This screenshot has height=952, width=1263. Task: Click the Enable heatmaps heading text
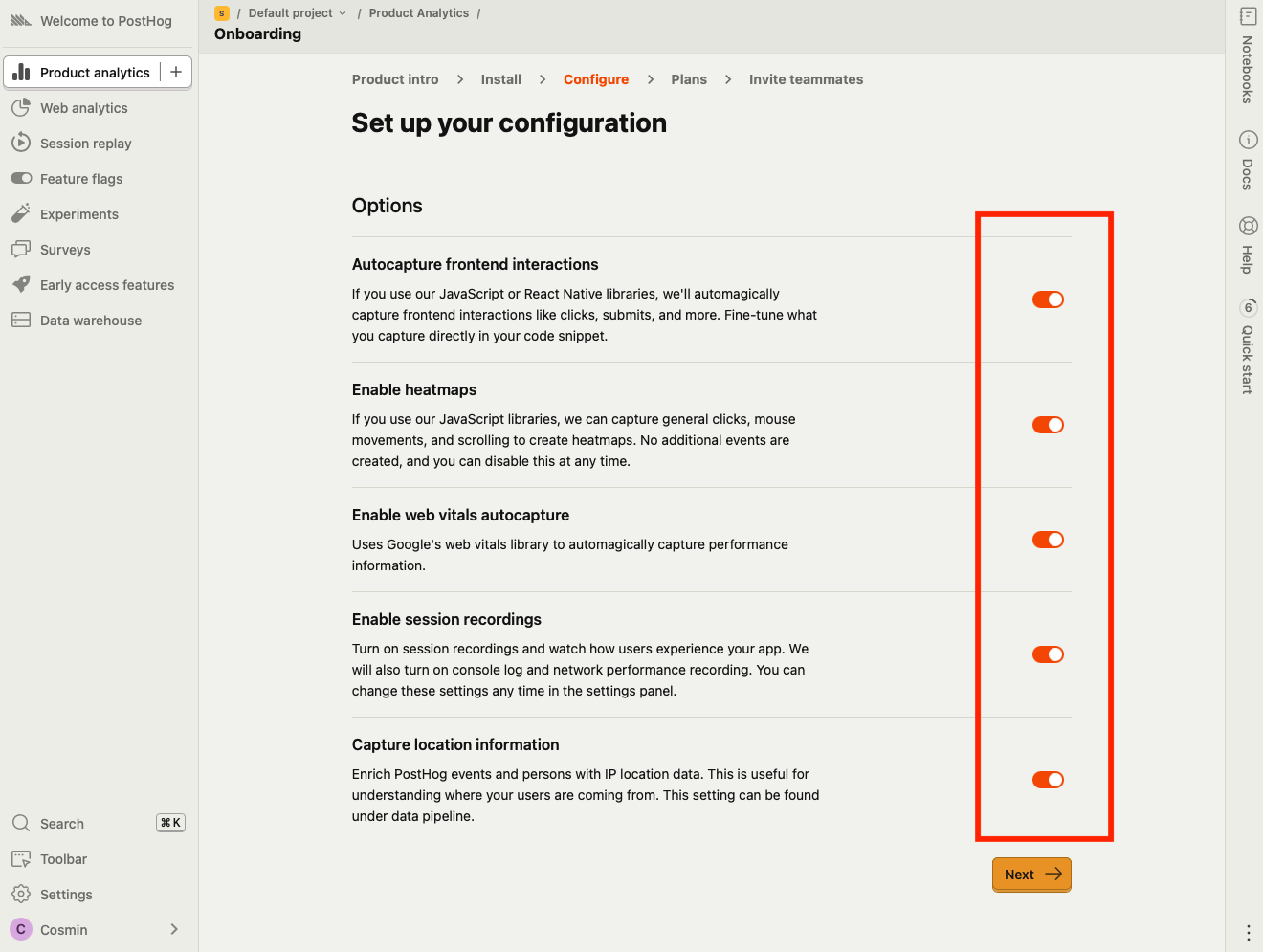coord(414,389)
